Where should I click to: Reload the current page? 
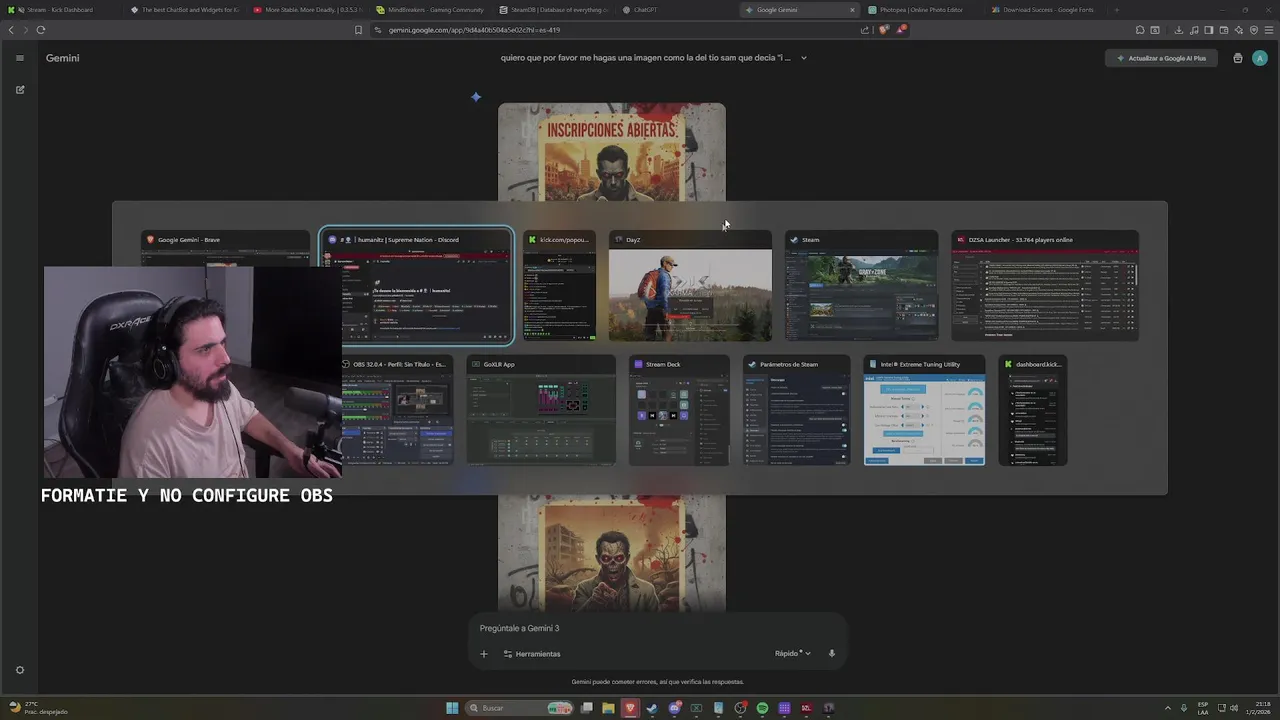(40, 30)
